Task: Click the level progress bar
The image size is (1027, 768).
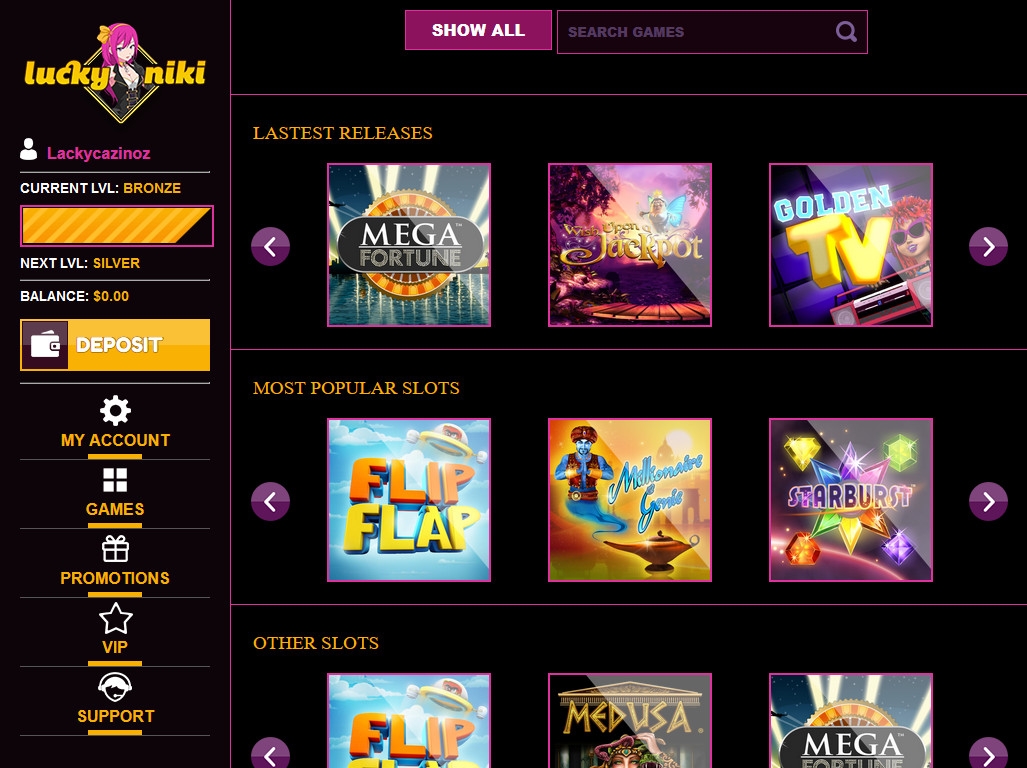Action: (116, 226)
